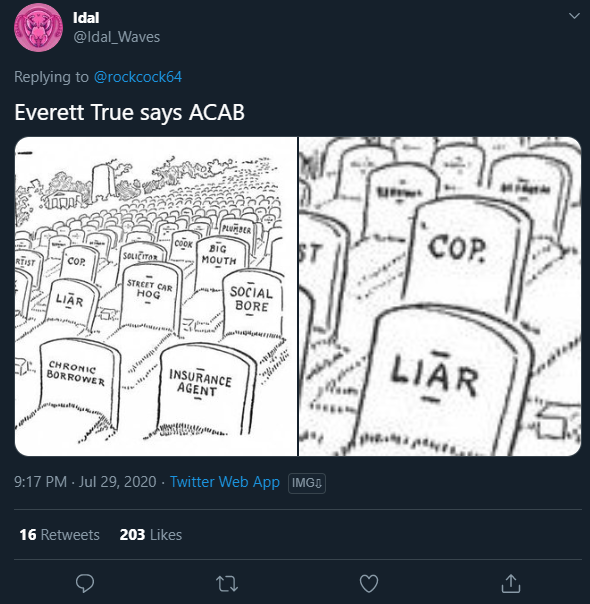Click the IMG download badge

307,483
